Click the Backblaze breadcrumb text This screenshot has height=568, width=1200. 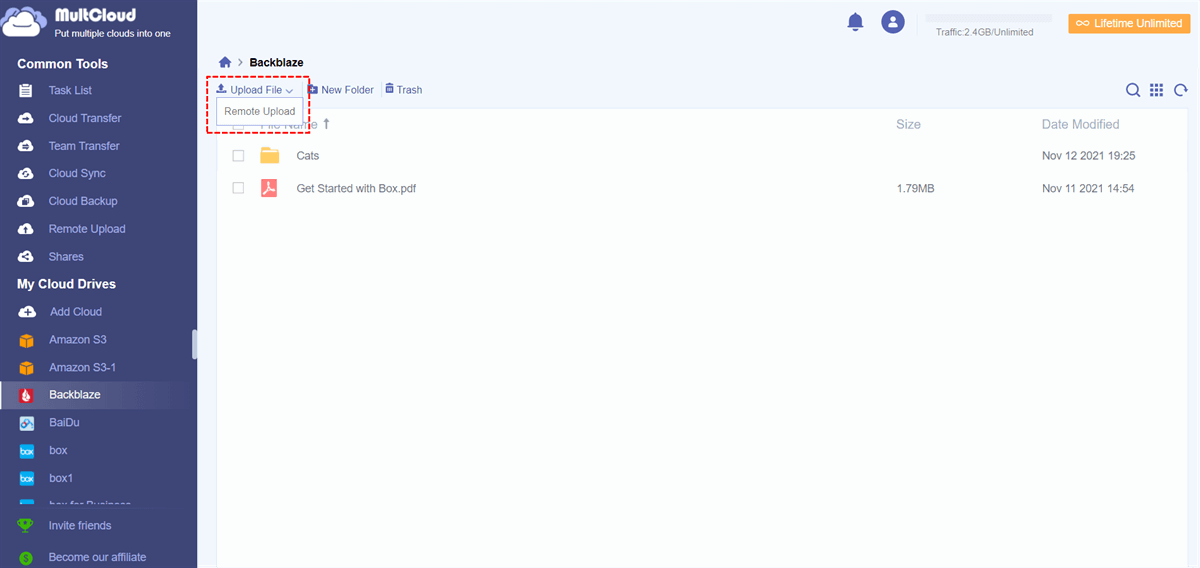click(x=277, y=63)
